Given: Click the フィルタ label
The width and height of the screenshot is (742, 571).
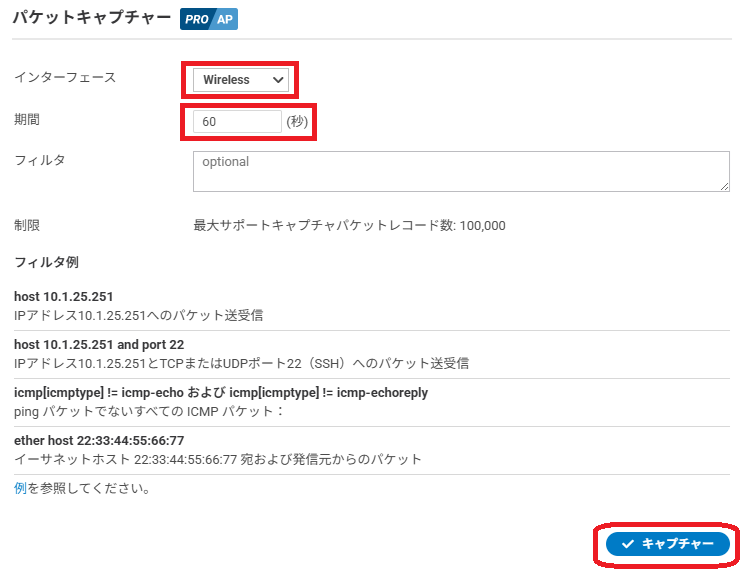Looking at the screenshot, I should (40, 160).
